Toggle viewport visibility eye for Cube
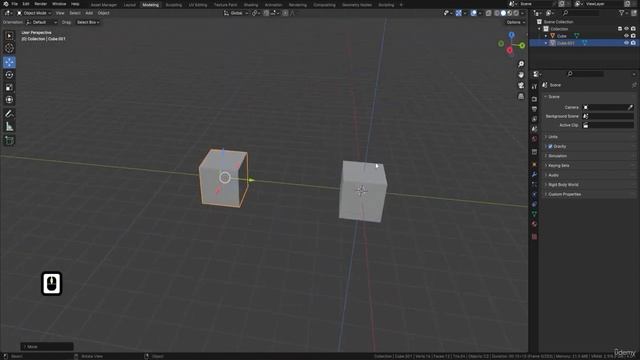The width and height of the screenshot is (640, 360). 627,36
